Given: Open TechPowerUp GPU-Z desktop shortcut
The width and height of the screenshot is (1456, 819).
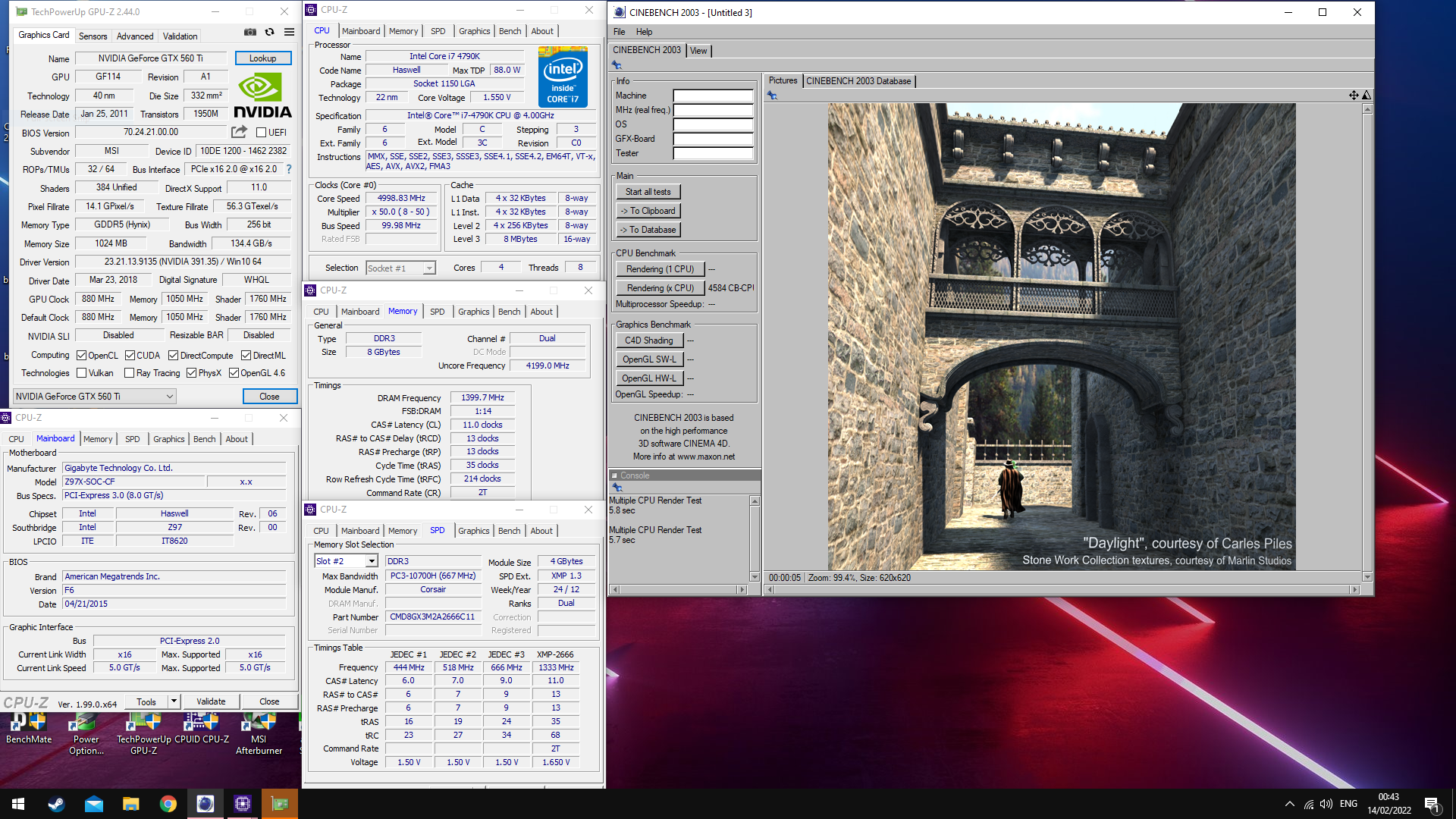Looking at the screenshot, I should pyautogui.click(x=144, y=734).
